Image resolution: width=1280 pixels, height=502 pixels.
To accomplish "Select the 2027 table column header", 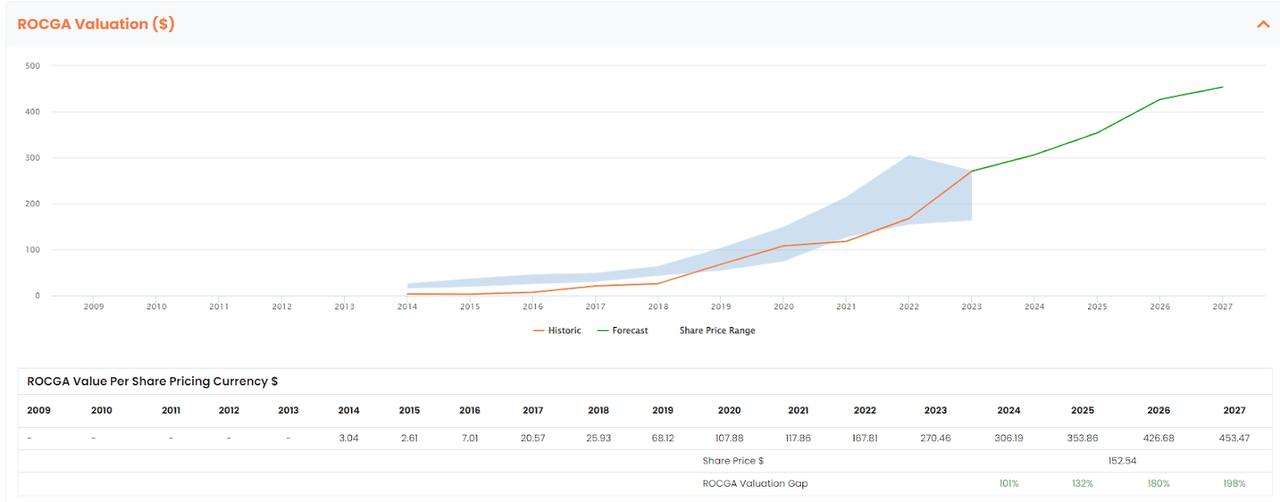I will tap(1232, 410).
